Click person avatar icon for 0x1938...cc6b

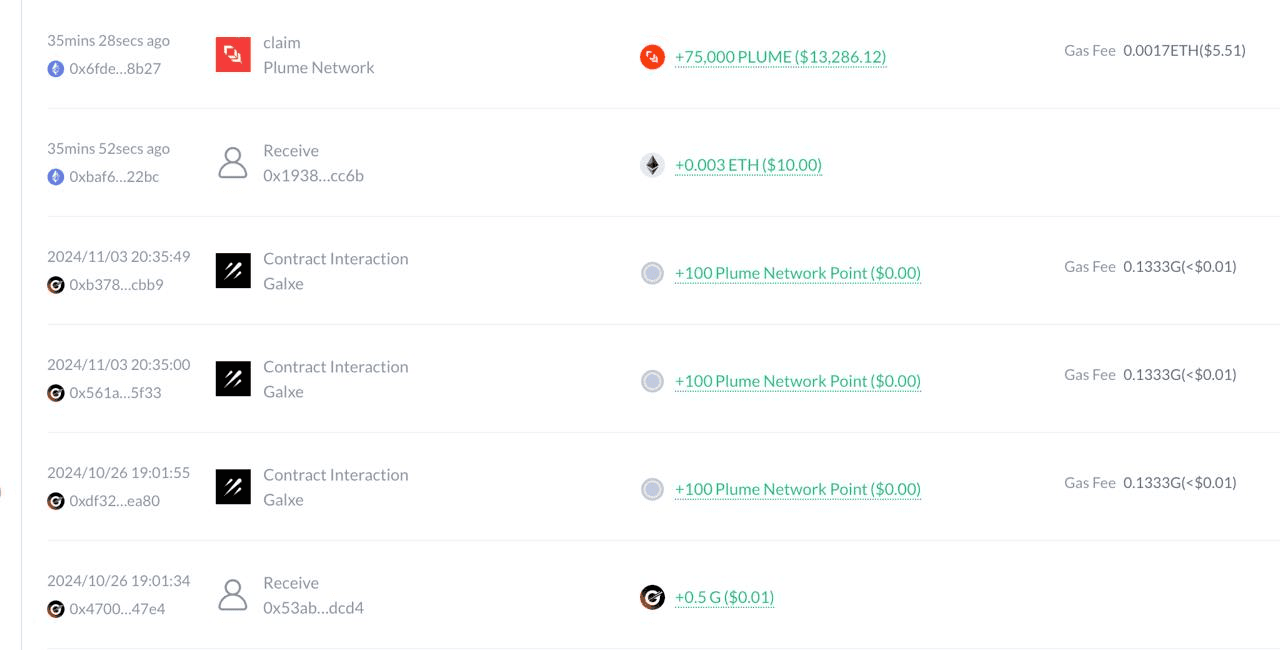(233, 162)
